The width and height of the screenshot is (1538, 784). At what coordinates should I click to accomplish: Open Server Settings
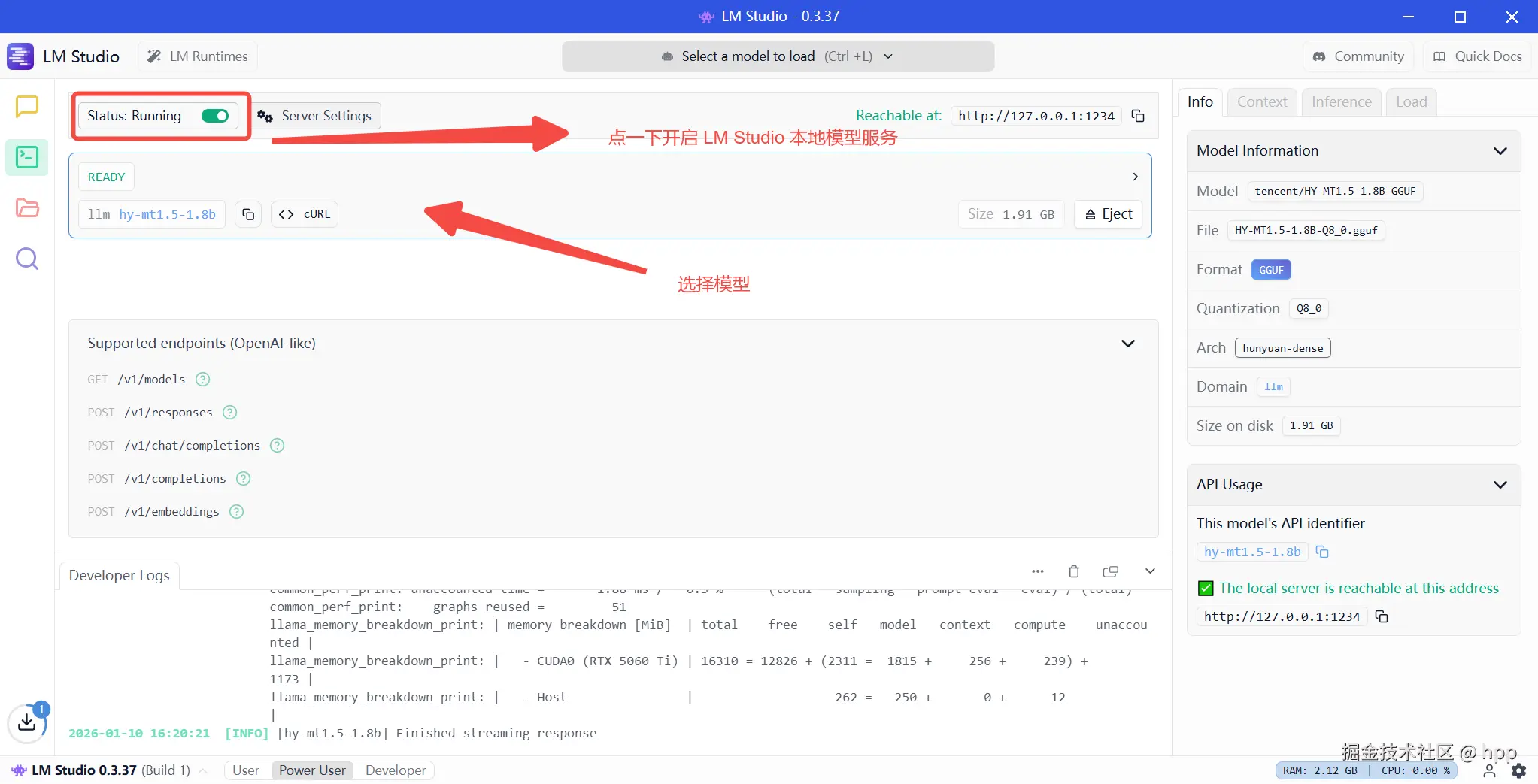coord(315,116)
